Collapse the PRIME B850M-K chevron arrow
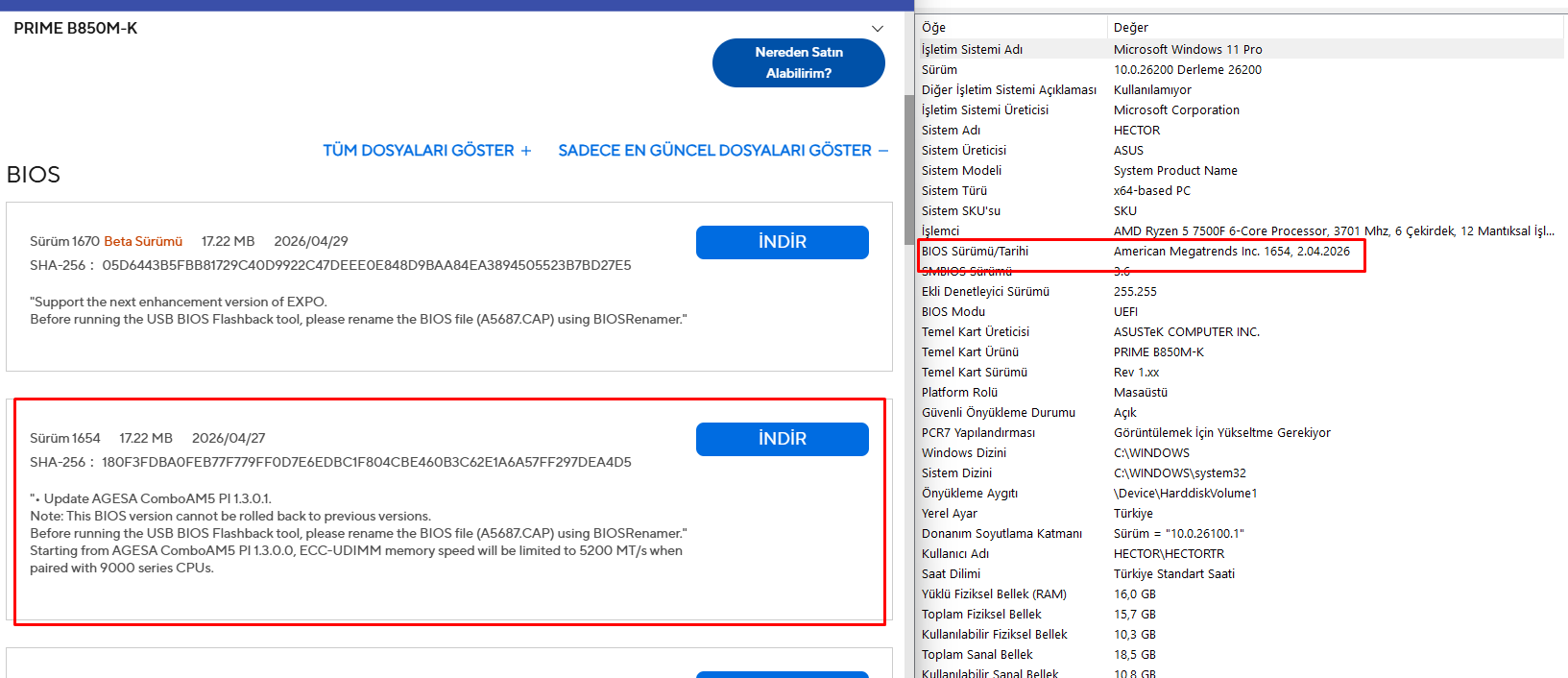 [x=877, y=29]
